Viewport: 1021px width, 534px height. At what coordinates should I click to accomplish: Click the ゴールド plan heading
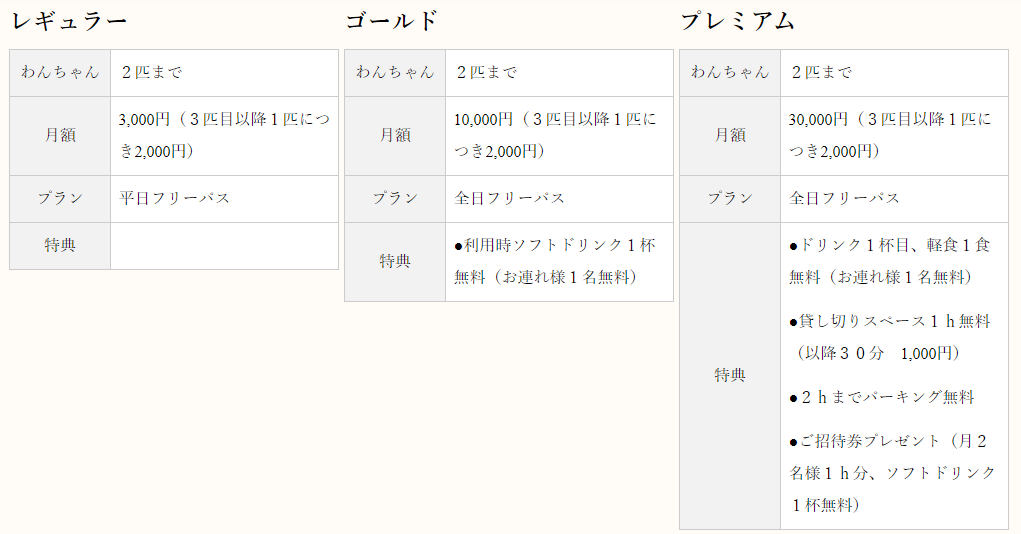pyautogui.click(x=392, y=21)
